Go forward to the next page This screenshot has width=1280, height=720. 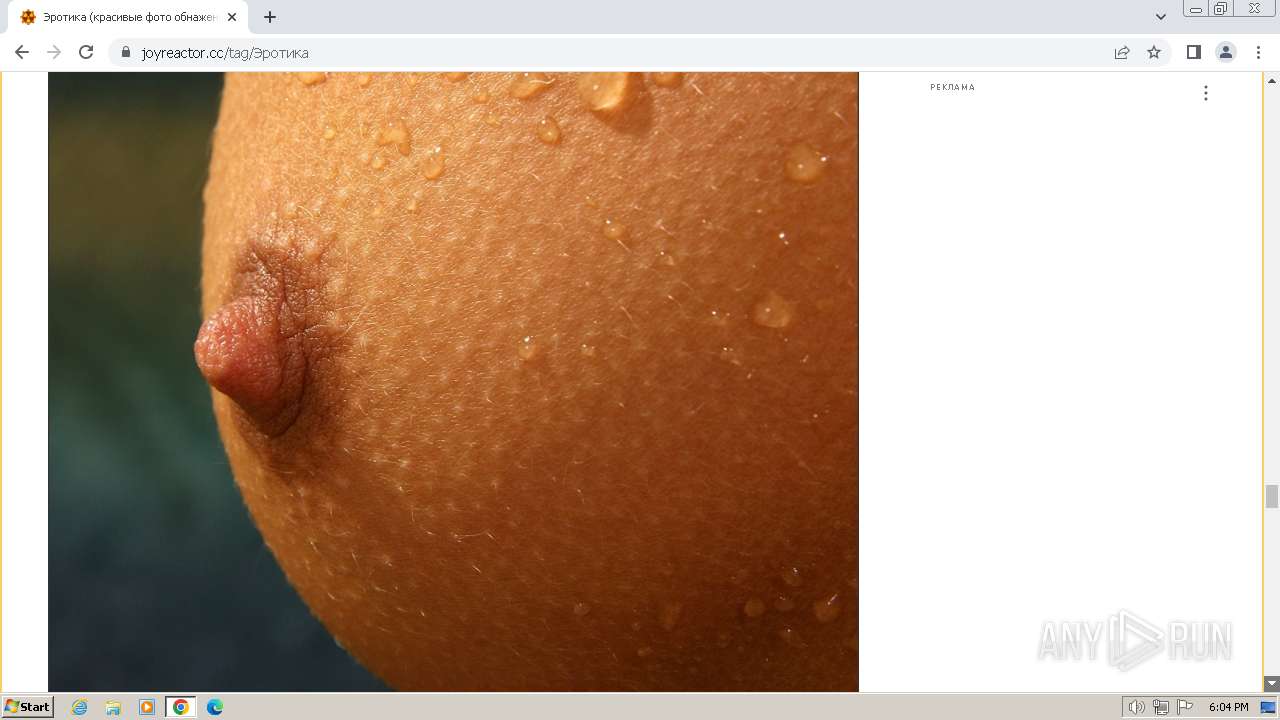click(54, 52)
